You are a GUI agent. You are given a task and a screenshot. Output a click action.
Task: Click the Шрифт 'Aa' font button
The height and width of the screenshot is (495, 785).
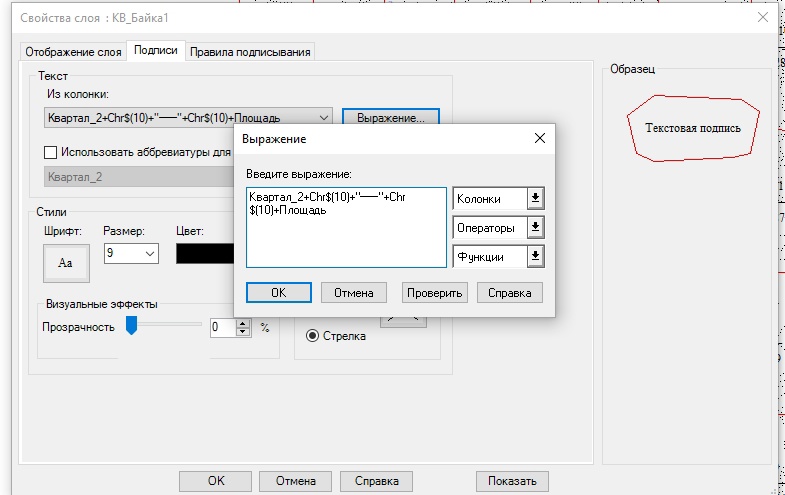66,263
